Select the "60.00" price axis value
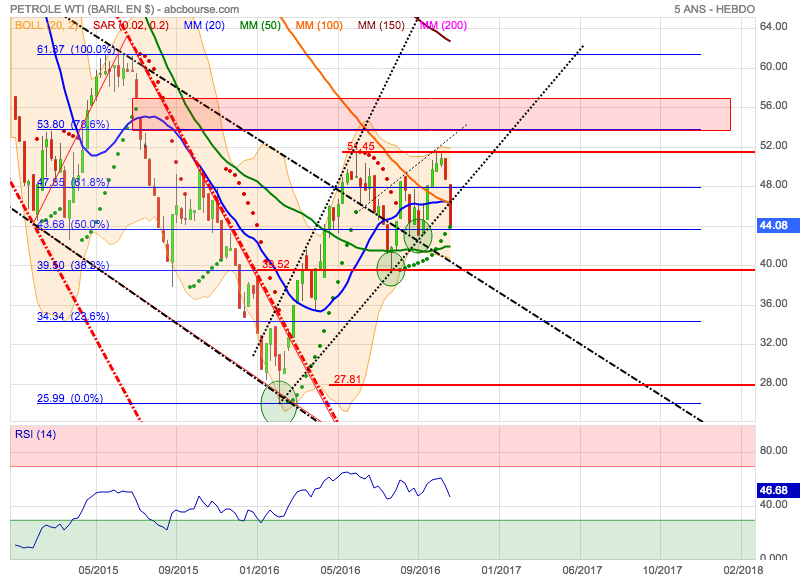 tap(773, 66)
